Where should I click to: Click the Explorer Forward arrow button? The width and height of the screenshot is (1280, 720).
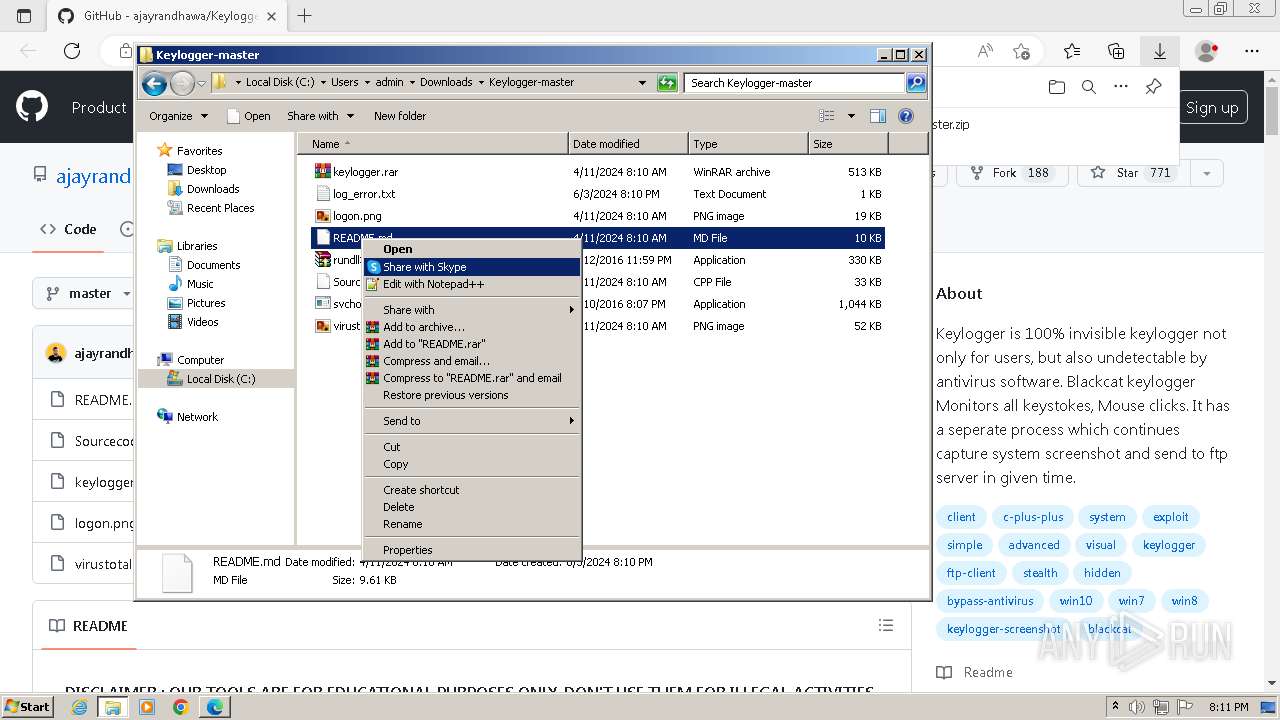click(x=182, y=83)
